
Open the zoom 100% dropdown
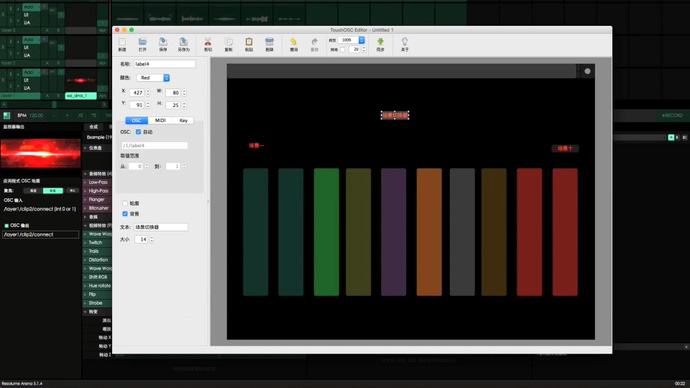tap(351, 40)
